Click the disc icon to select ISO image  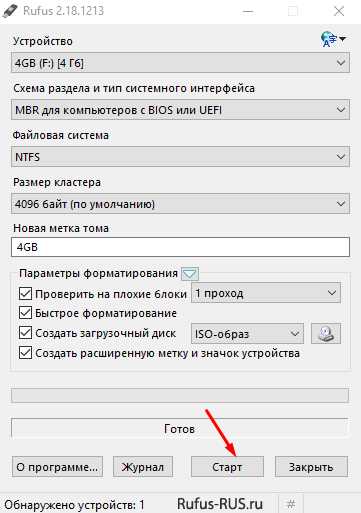[326, 333]
